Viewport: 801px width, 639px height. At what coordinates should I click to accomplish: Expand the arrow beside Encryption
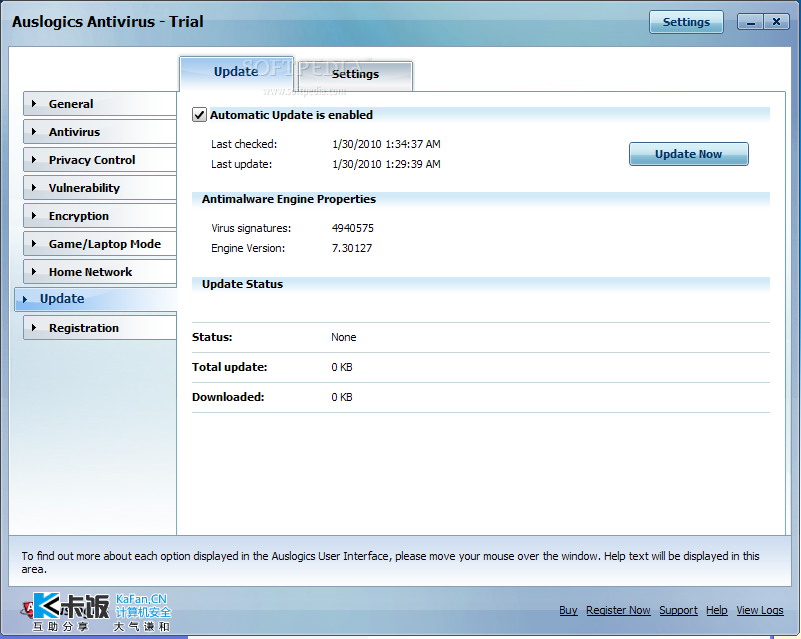34,216
